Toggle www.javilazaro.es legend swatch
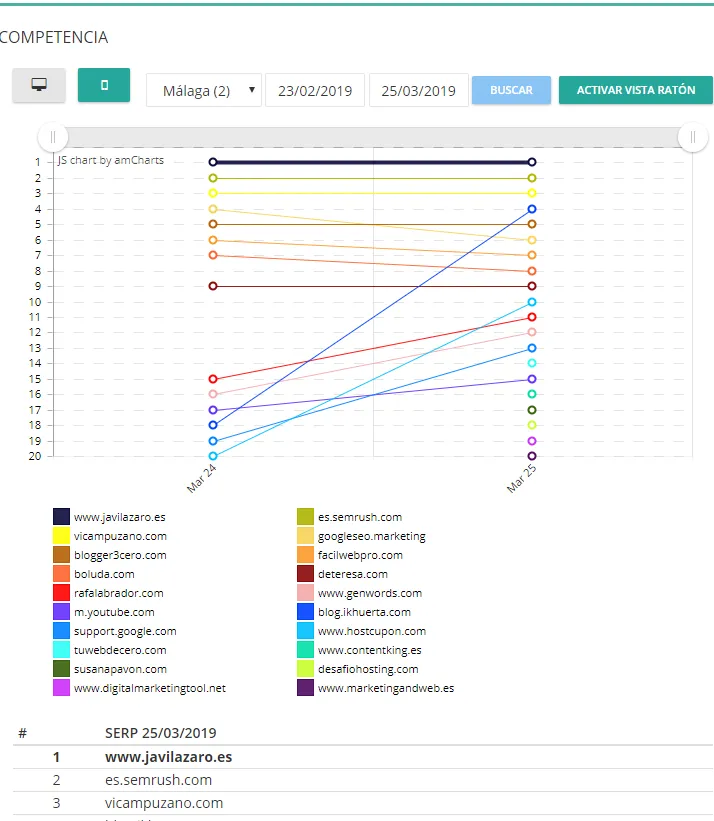This screenshot has height=821, width=714. coord(61,517)
